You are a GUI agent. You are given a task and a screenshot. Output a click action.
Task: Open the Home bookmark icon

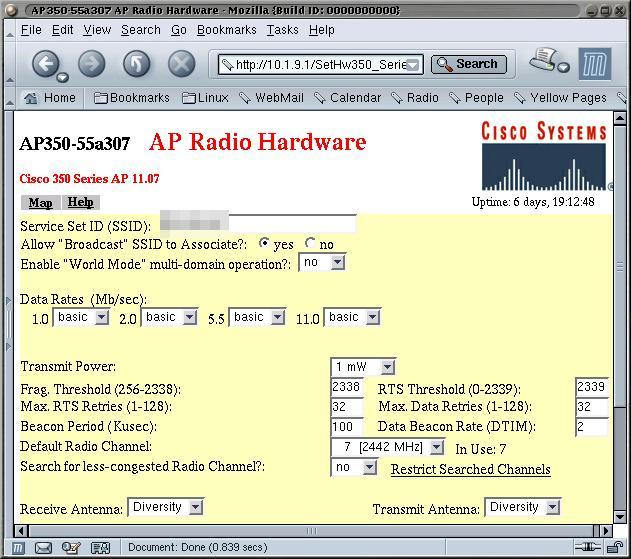[x=31, y=98]
